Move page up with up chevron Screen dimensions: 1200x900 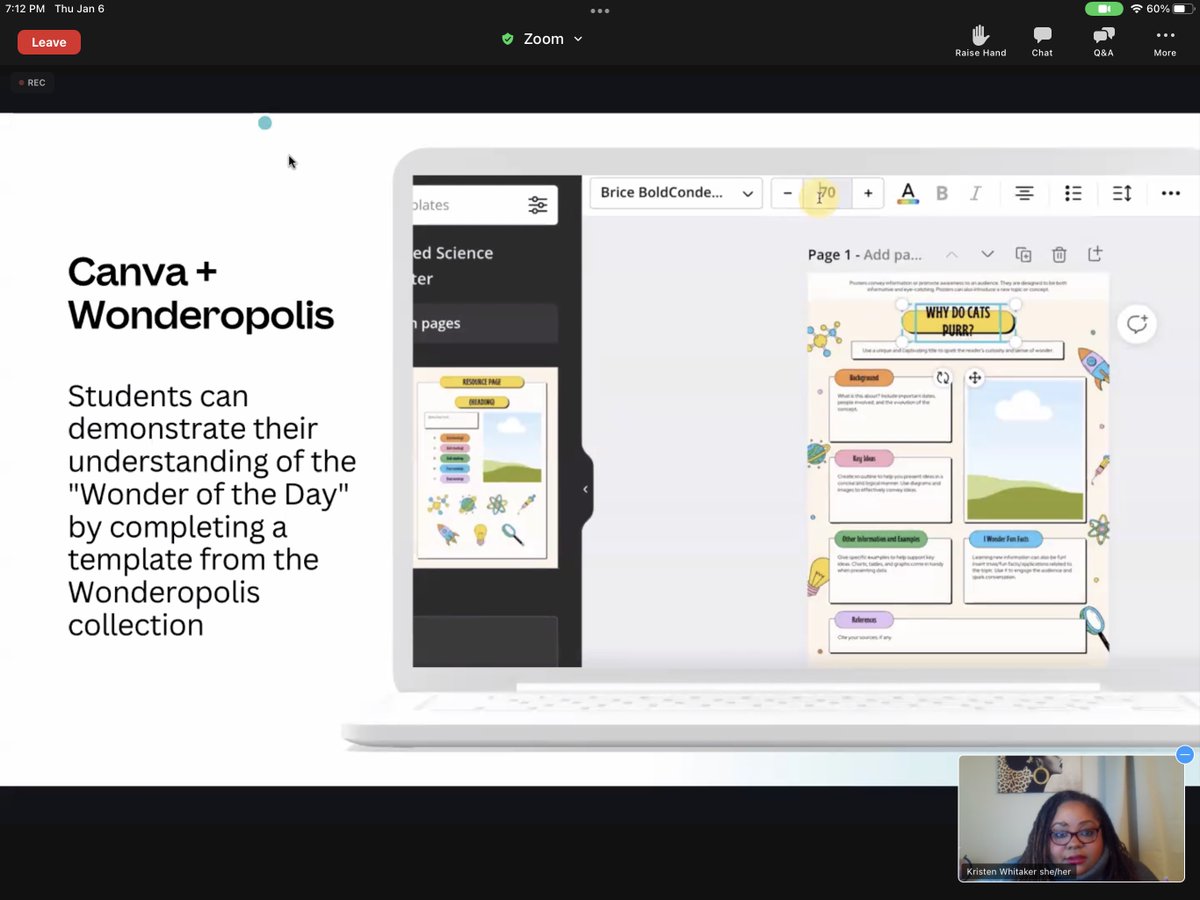click(x=951, y=255)
